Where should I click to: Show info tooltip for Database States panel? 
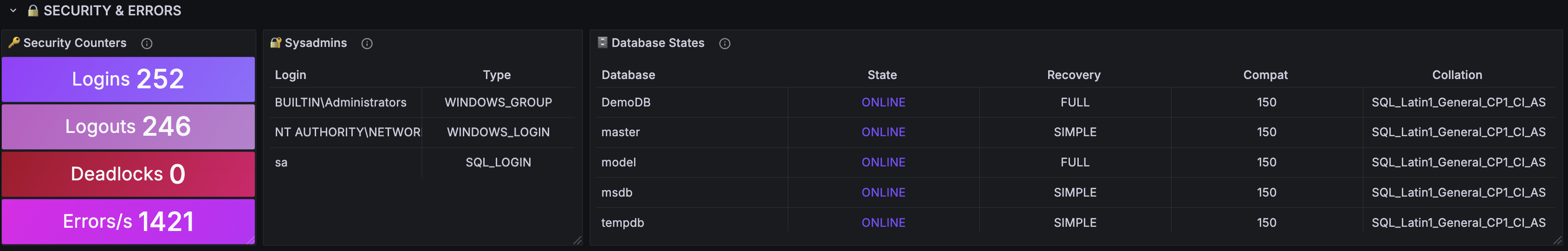(724, 43)
